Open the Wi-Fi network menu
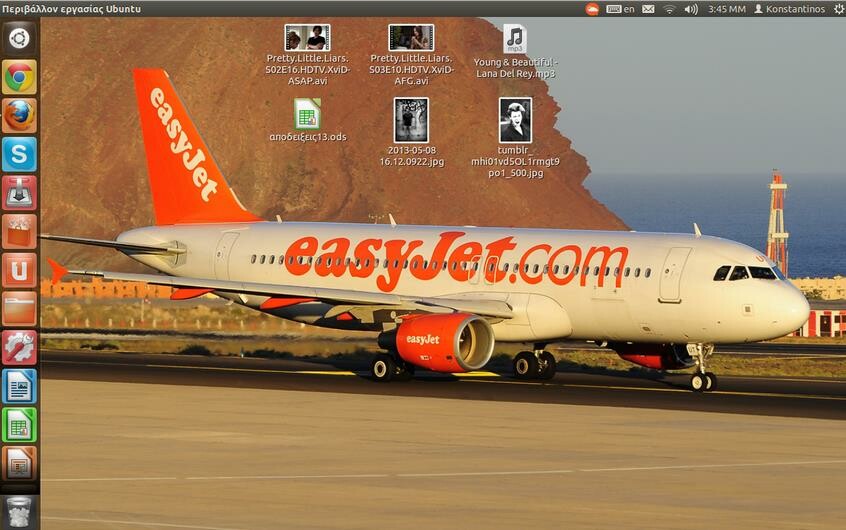The height and width of the screenshot is (530, 846). coord(669,9)
